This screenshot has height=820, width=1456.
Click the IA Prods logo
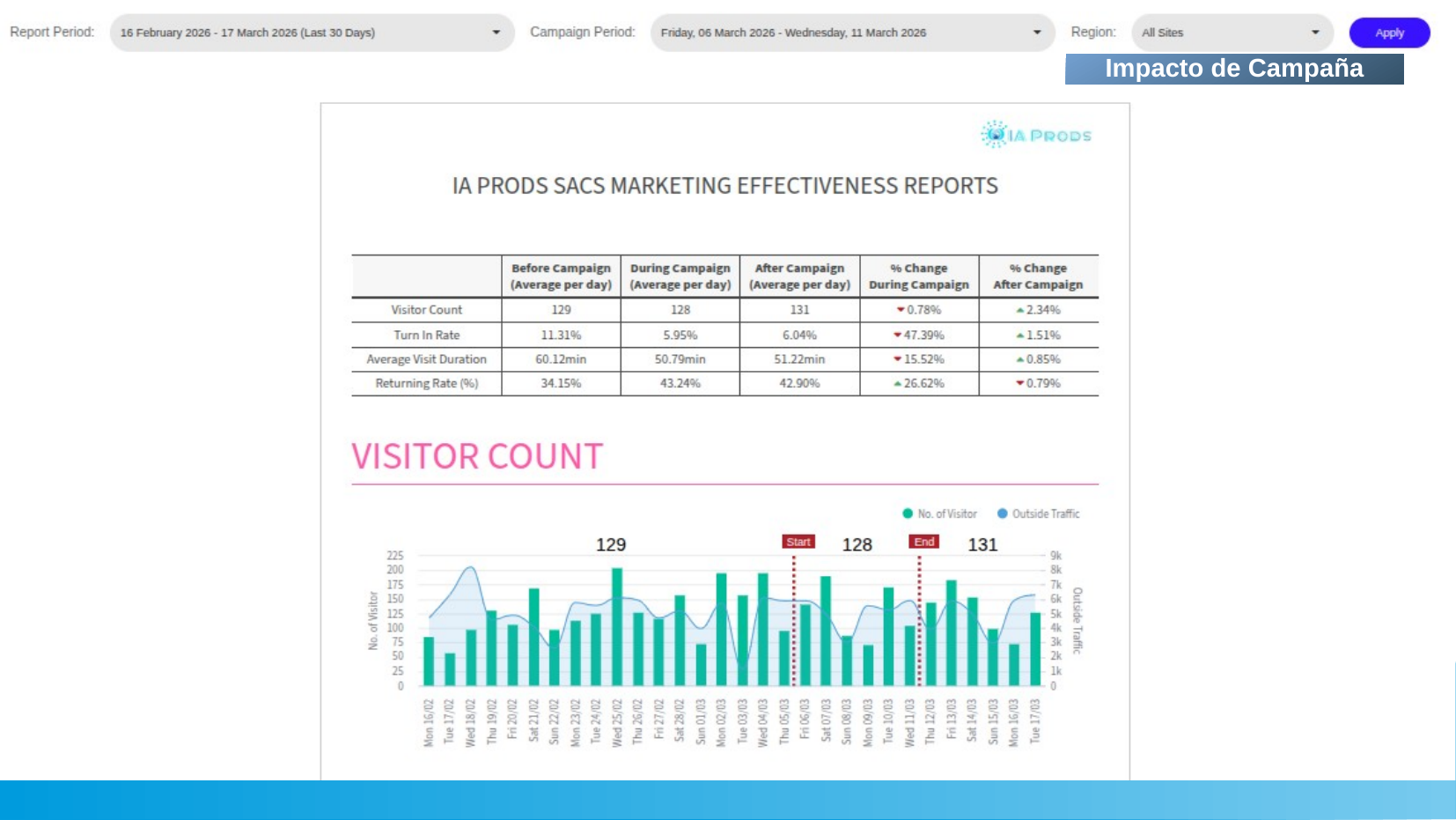[1036, 135]
